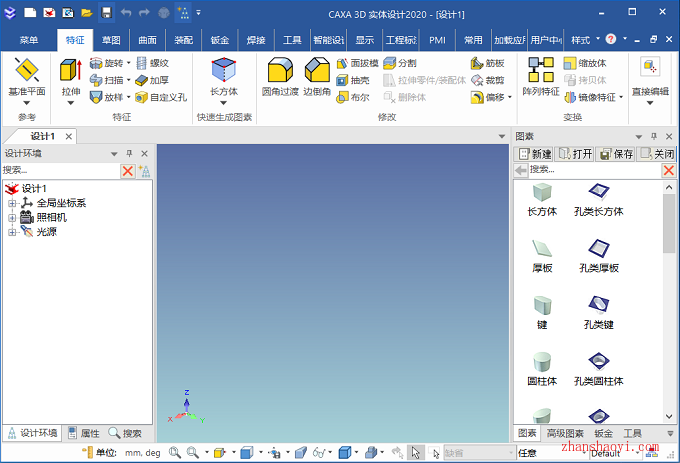The image size is (680, 463).
Task: Switch to the 曲面 surface ribbon tab
Action: pyautogui.click(x=147, y=40)
